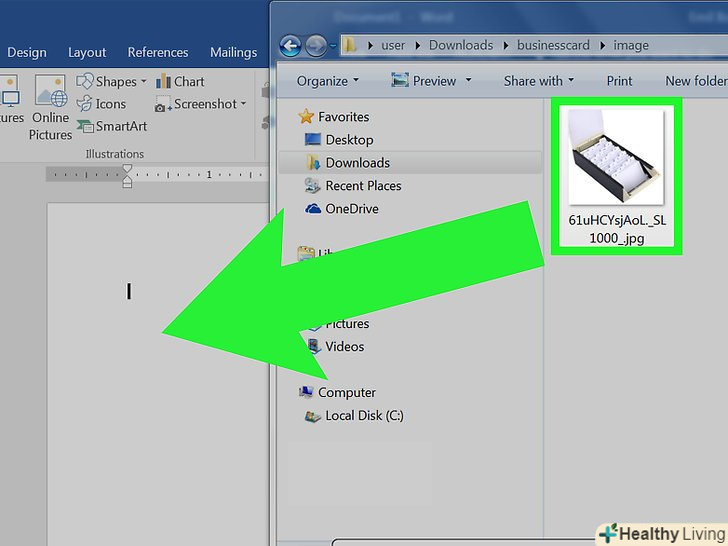Click the Explorer Forward arrow button
Screen dimensions: 728x546
(x=316, y=46)
